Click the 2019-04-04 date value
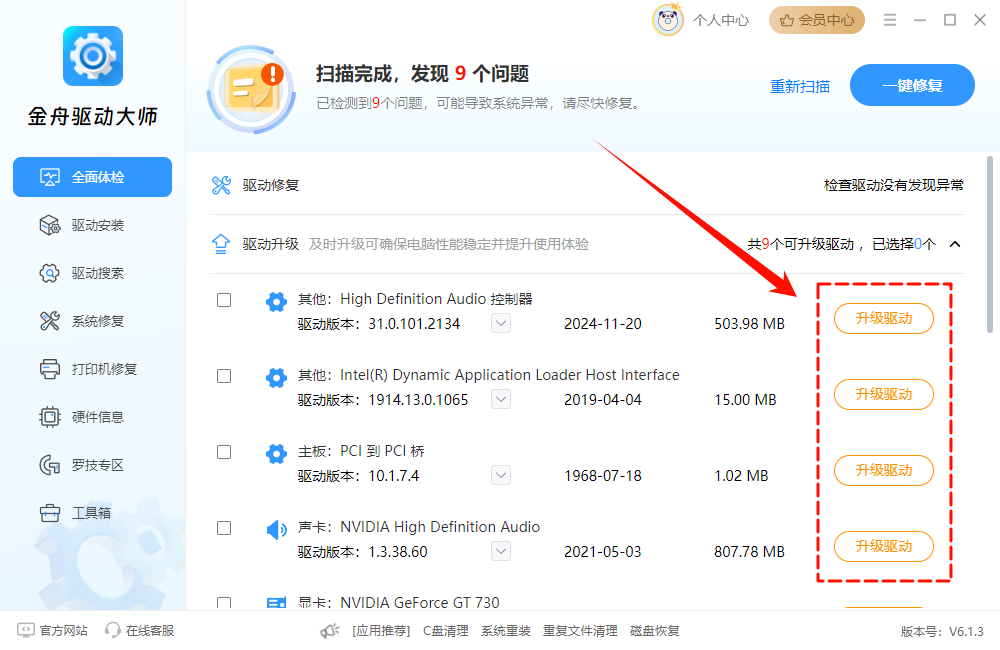This screenshot has height=650, width=1000. [603, 400]
